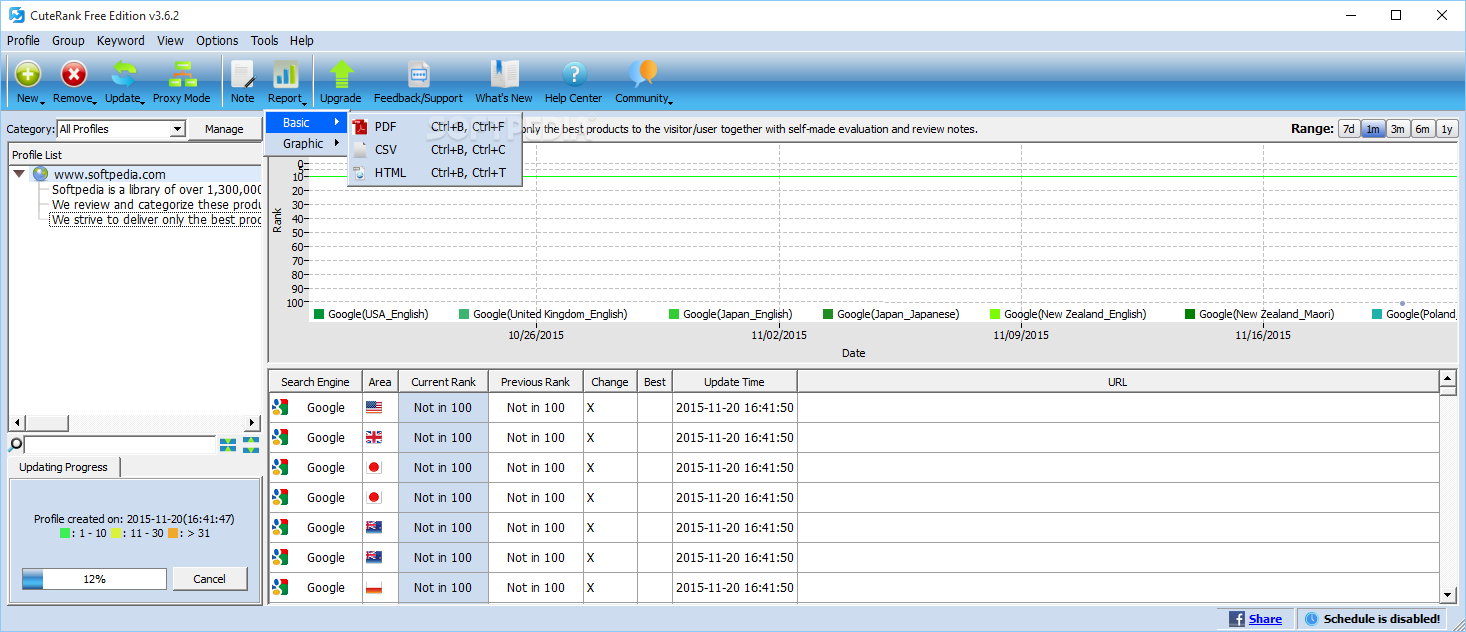Click the Upgrade arrow icon
The image size is (1466, 632).
click(341, 74)
